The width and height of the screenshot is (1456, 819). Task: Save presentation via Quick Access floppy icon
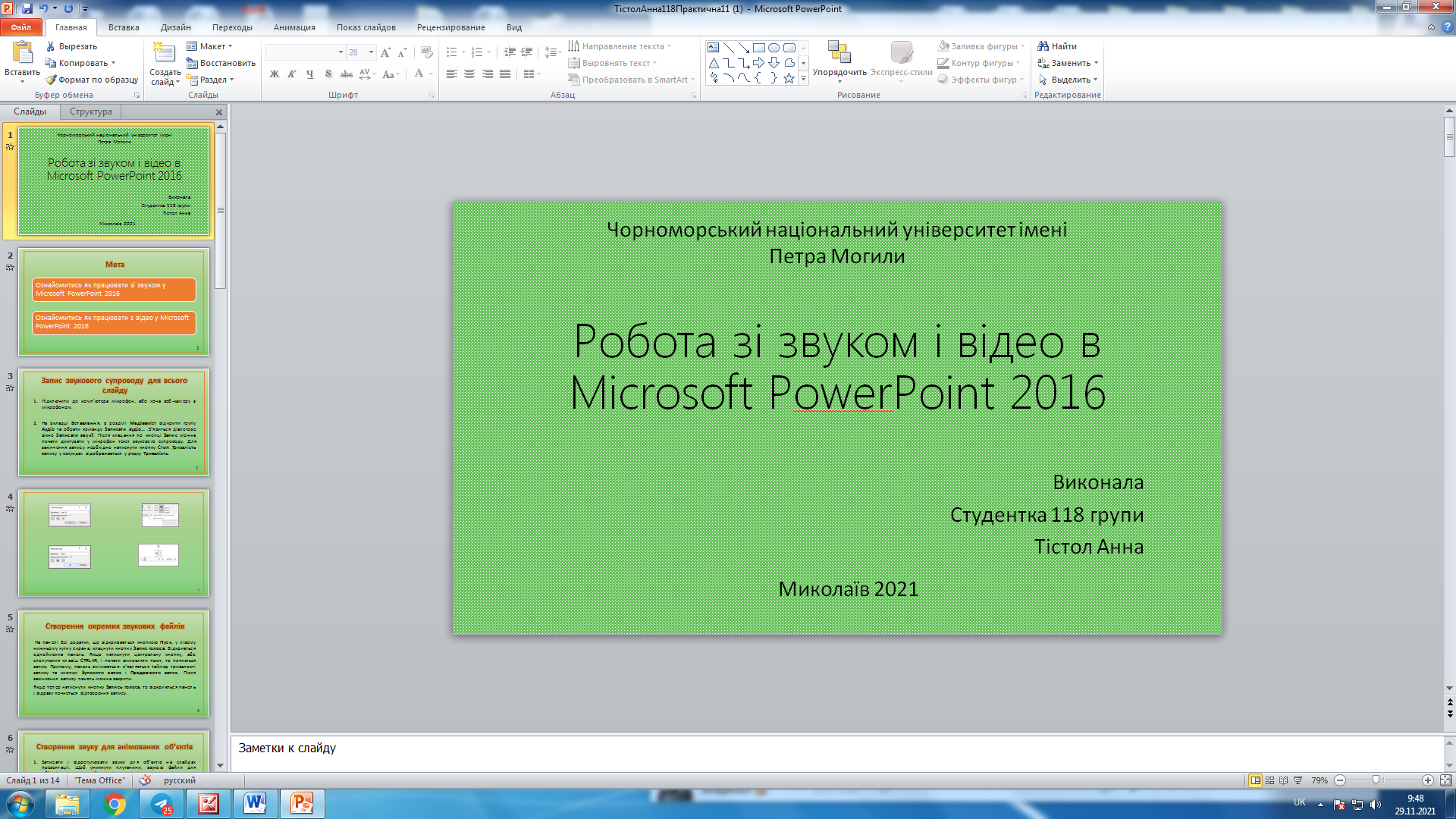point(27,8)
